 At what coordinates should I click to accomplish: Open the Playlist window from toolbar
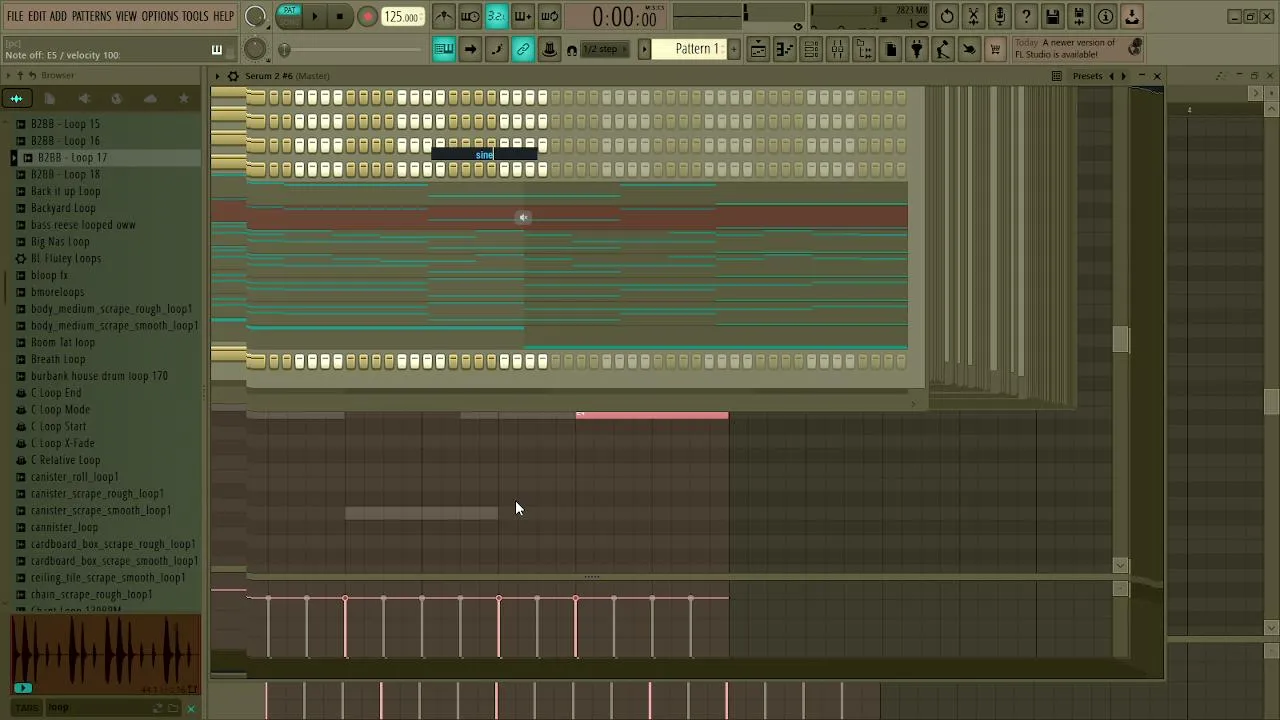coord(758,49)
